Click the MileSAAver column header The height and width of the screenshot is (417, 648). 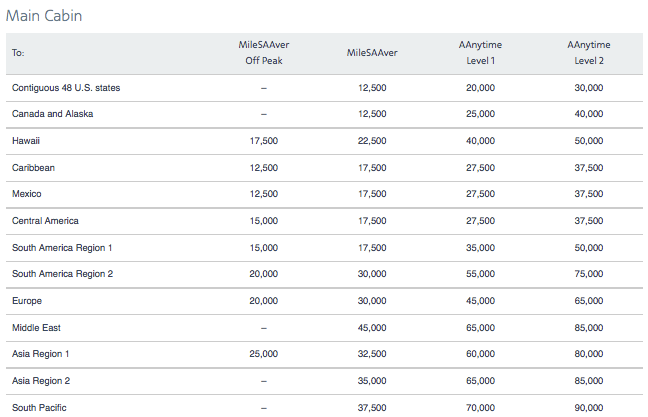point(372,52)
